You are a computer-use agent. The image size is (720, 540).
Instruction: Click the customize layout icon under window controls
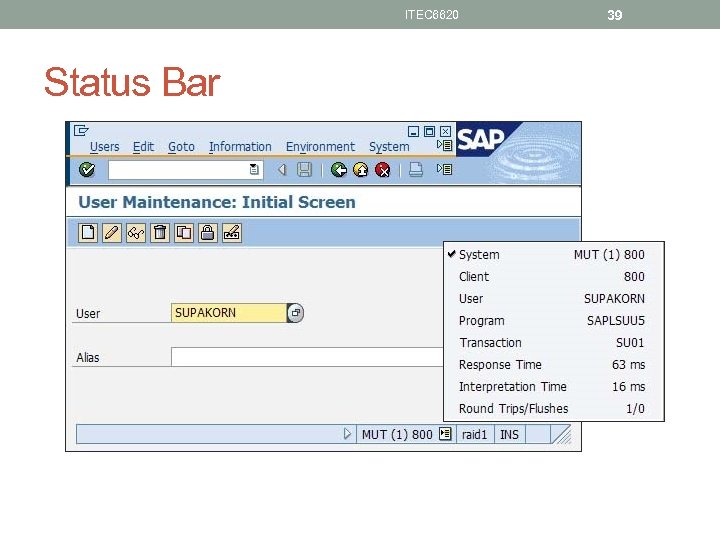coord(444,146)
